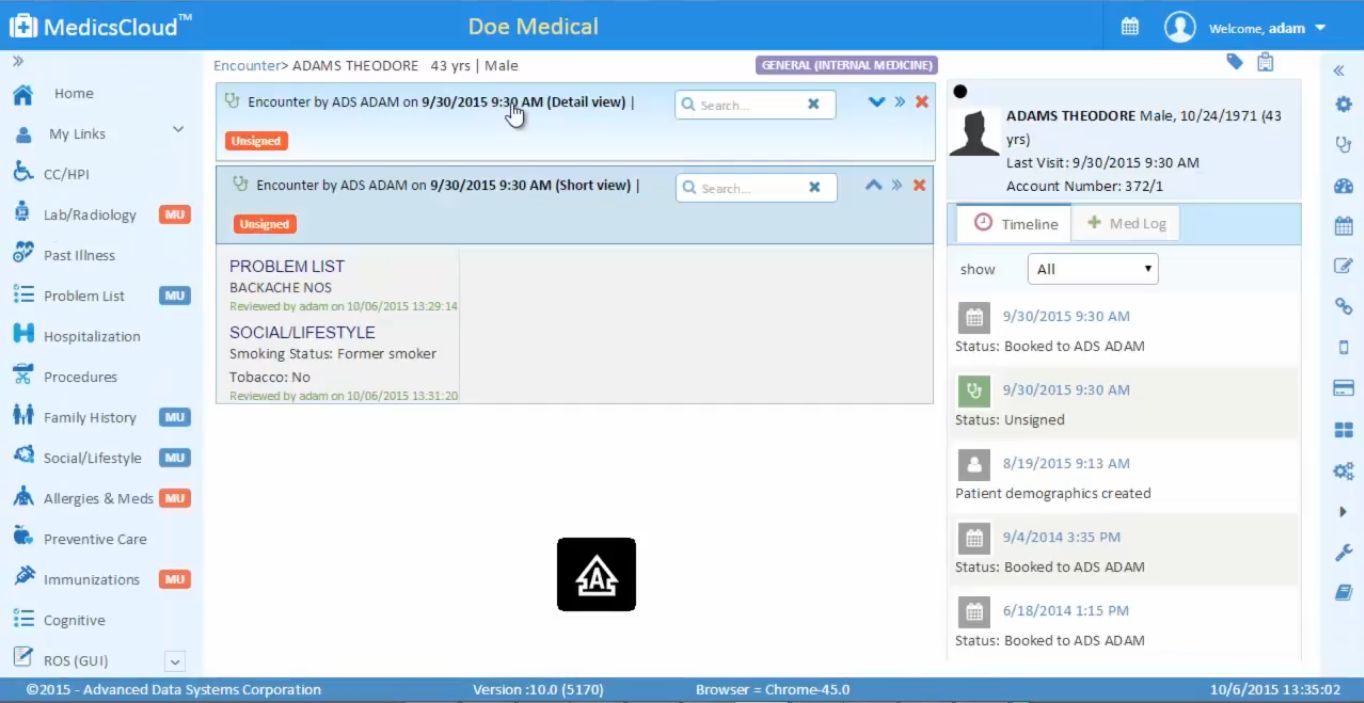Click General (Internal Medicine) specialty badge
1364x703 pixels.
click(x=846, y=66)
